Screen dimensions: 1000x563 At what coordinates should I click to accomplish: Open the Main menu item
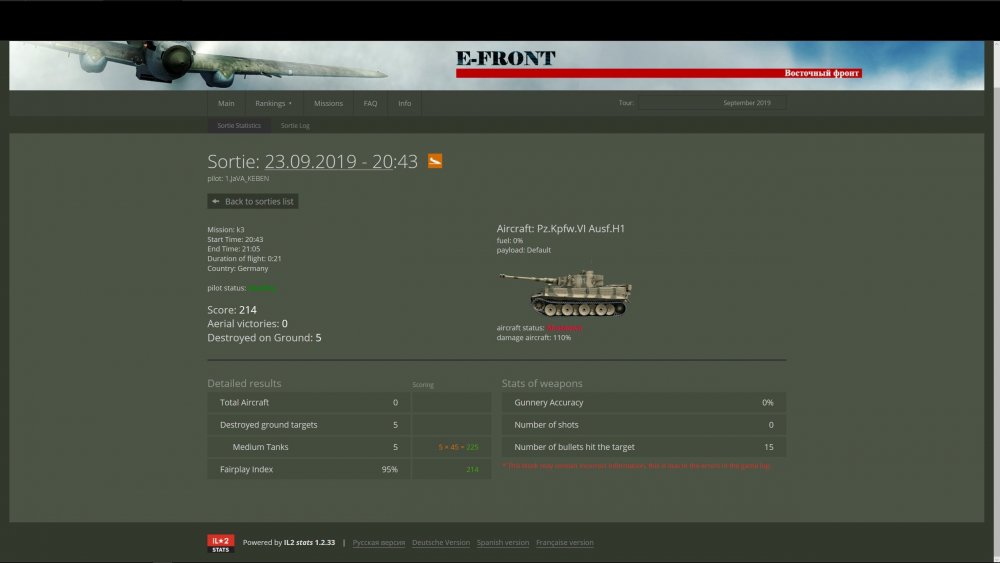[x=226, y=103]
